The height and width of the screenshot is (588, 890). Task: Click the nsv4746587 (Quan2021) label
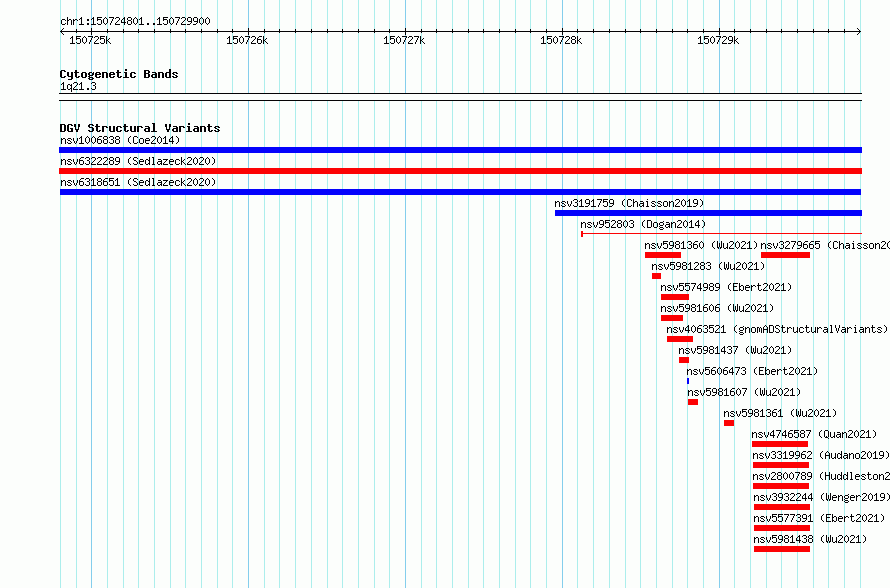(814, 434)
